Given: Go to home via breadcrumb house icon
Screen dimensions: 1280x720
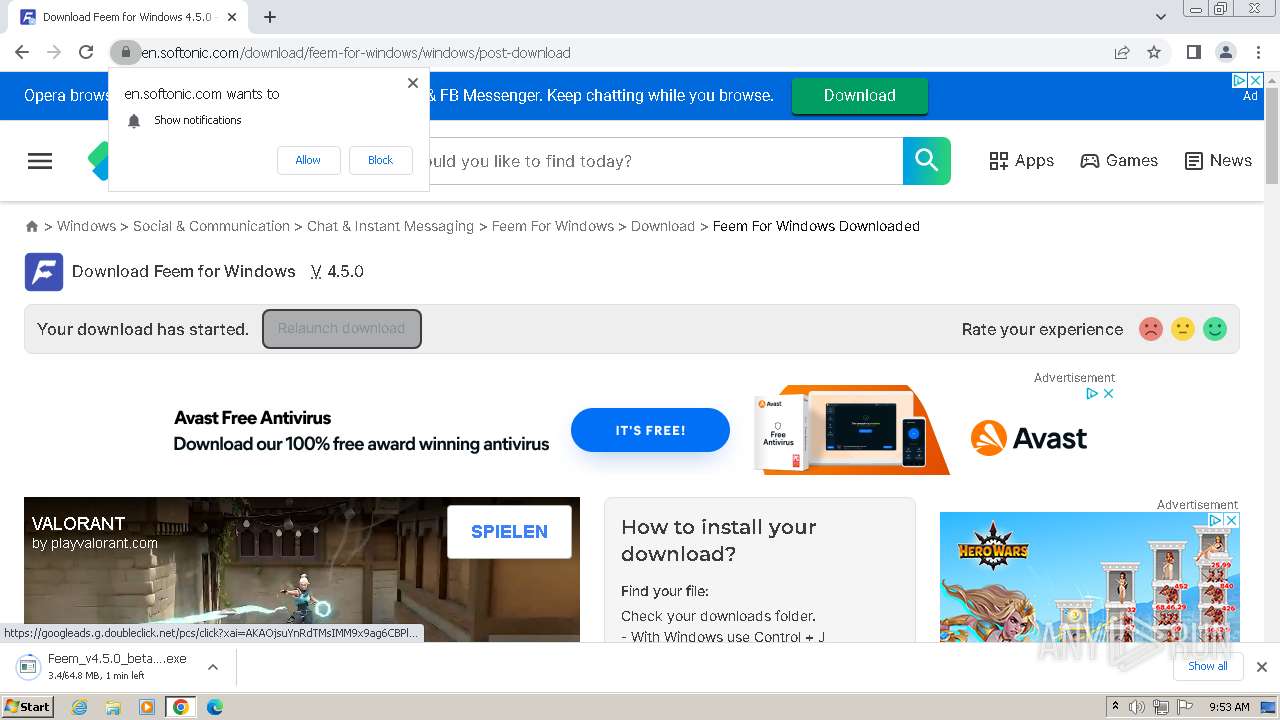Looking at the screenshot, I should click(x=32, y=227).
